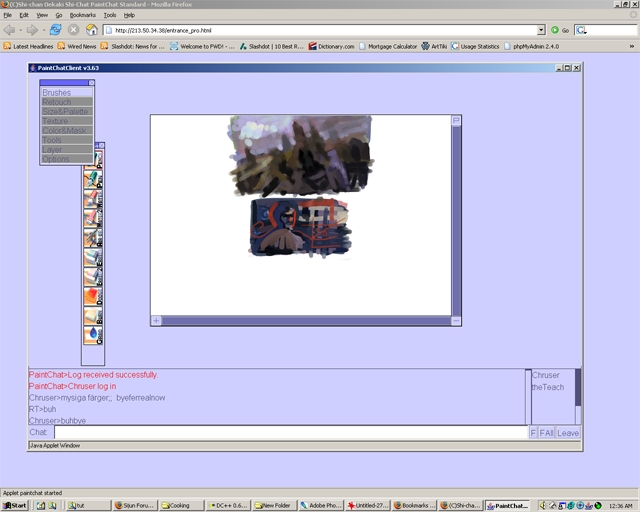Open Firefox Bookmarks menu
The width and height of the screenshot is (640, 512).
tap(82, 15)
